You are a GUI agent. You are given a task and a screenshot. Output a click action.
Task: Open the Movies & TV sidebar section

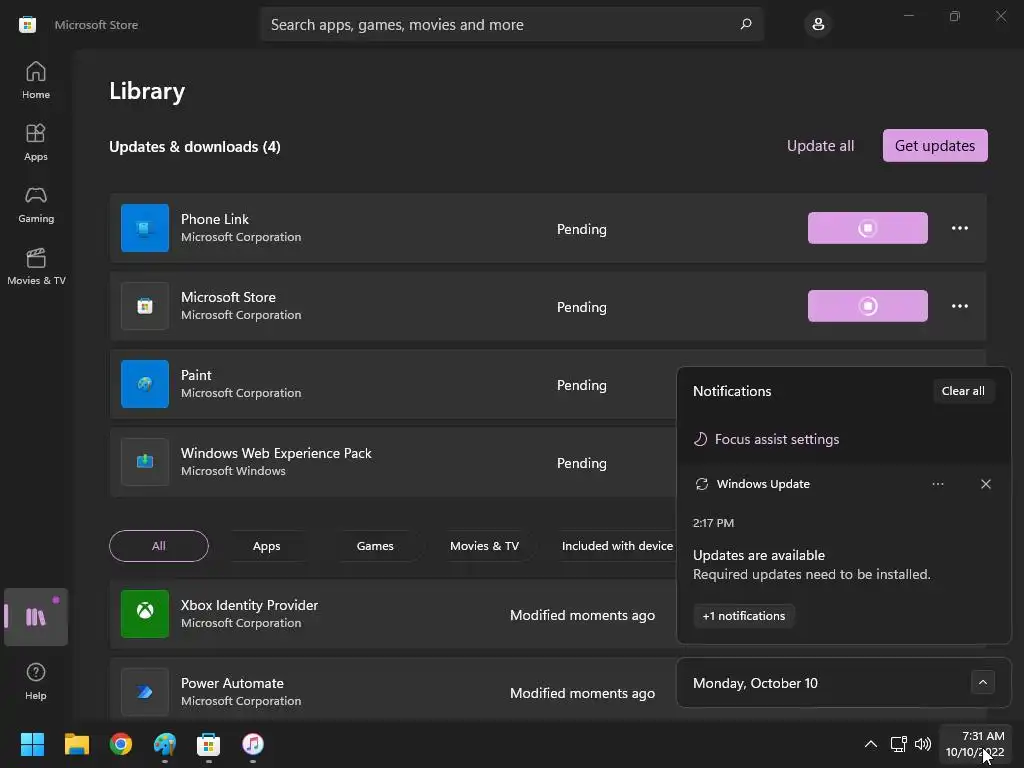(36, 266)
